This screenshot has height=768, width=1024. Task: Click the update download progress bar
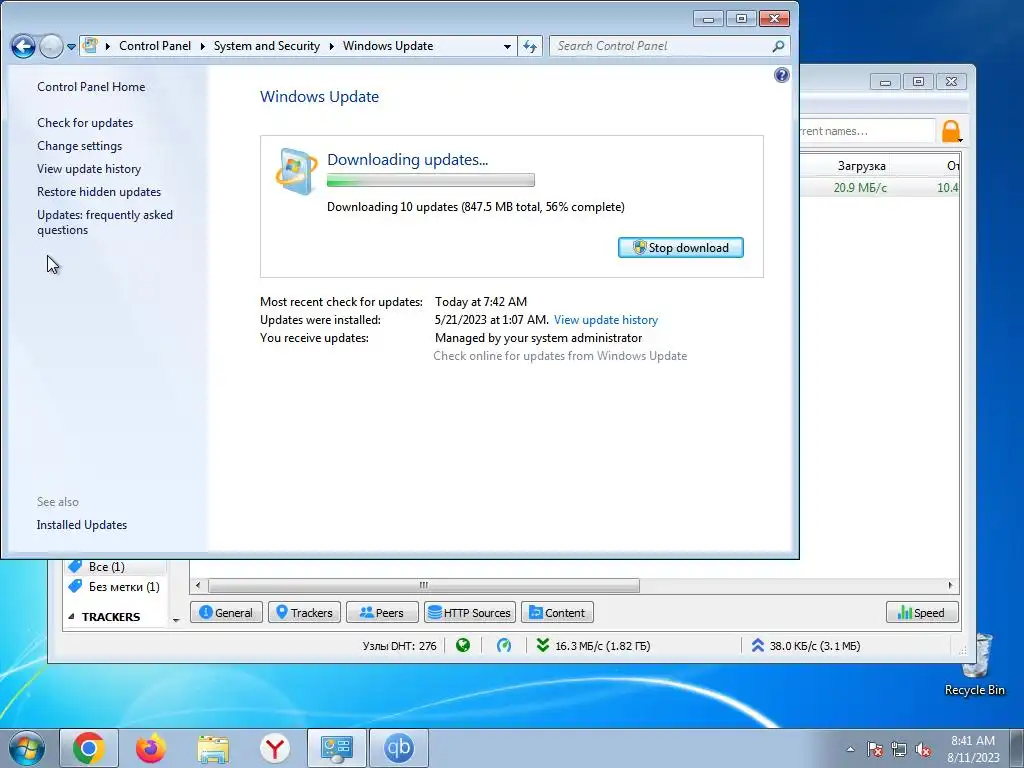(x=430, y=180)
